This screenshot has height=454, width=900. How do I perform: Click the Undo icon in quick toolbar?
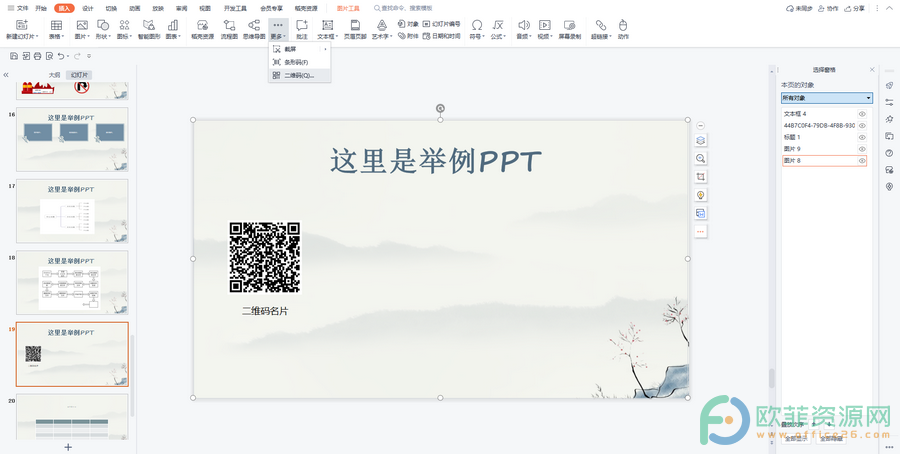[x=61, y=56]
